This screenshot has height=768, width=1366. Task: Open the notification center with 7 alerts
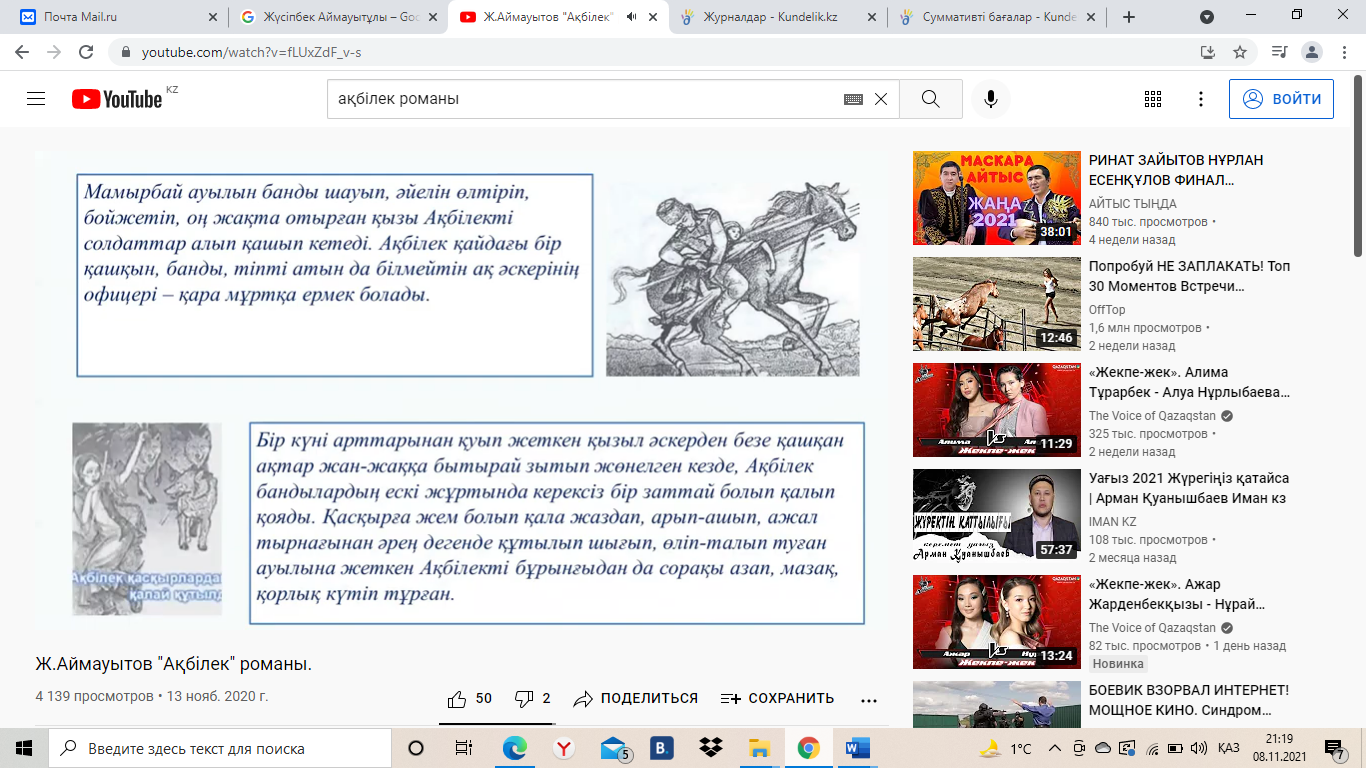click(1334, 748)
